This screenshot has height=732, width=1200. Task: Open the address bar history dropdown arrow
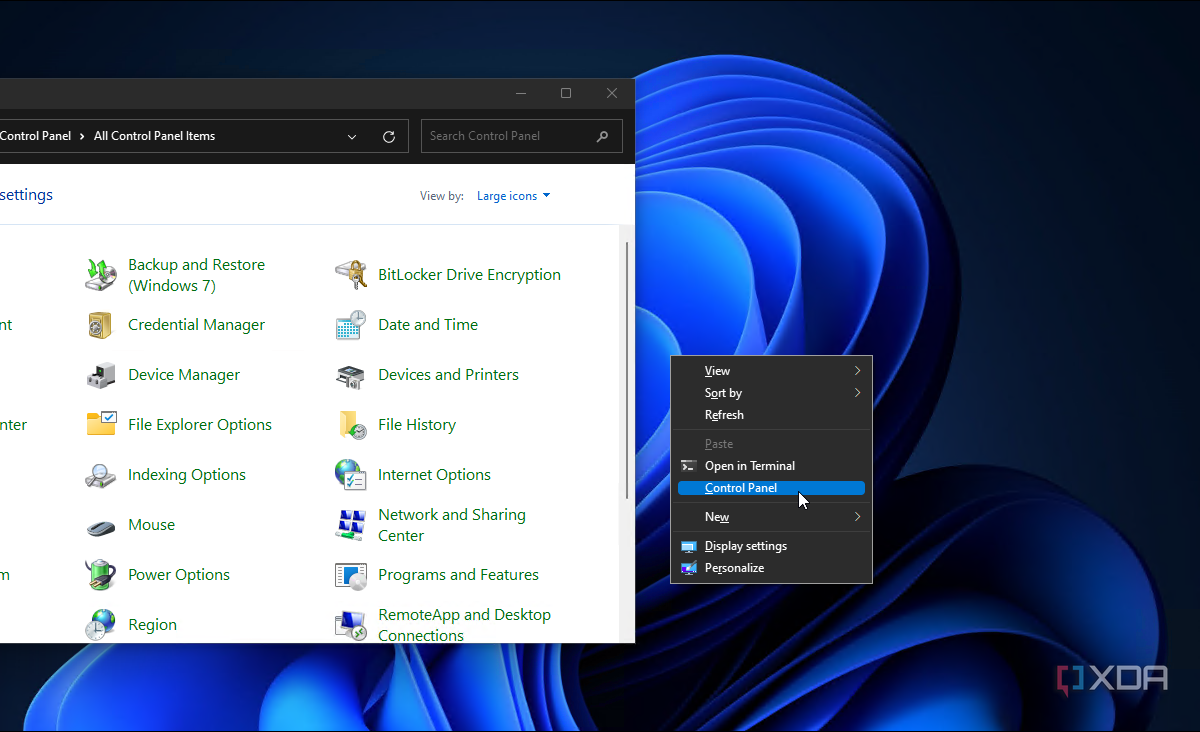click(352, 137)
